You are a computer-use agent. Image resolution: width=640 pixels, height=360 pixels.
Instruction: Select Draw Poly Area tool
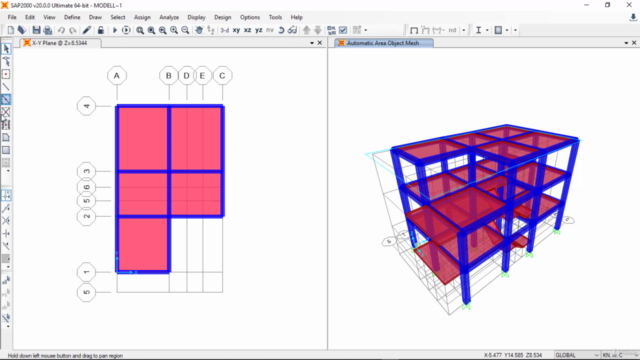(x=6, y=138)
